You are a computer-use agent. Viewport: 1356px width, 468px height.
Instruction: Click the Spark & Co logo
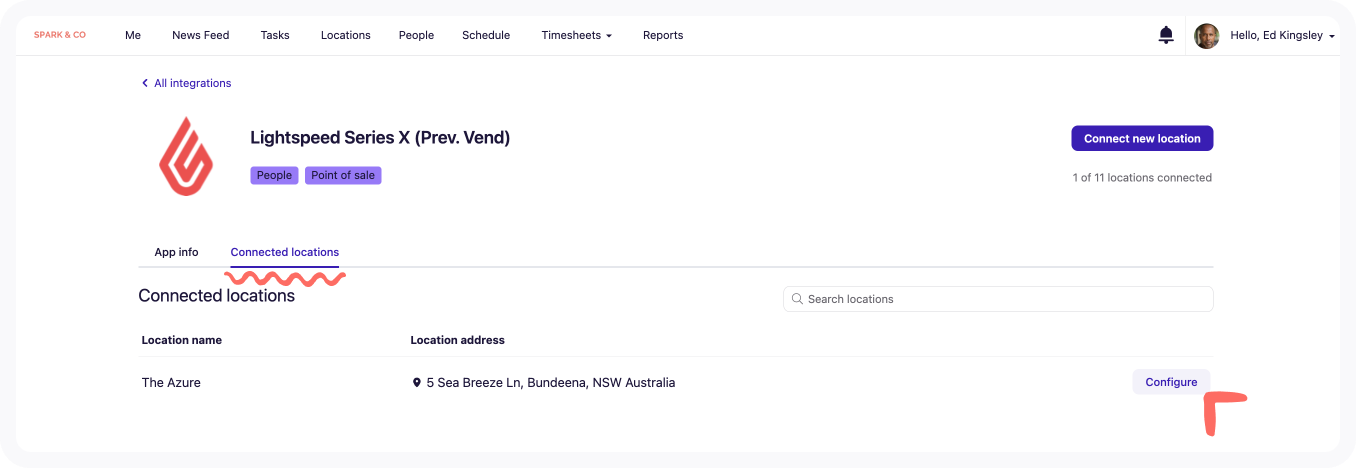60,35
